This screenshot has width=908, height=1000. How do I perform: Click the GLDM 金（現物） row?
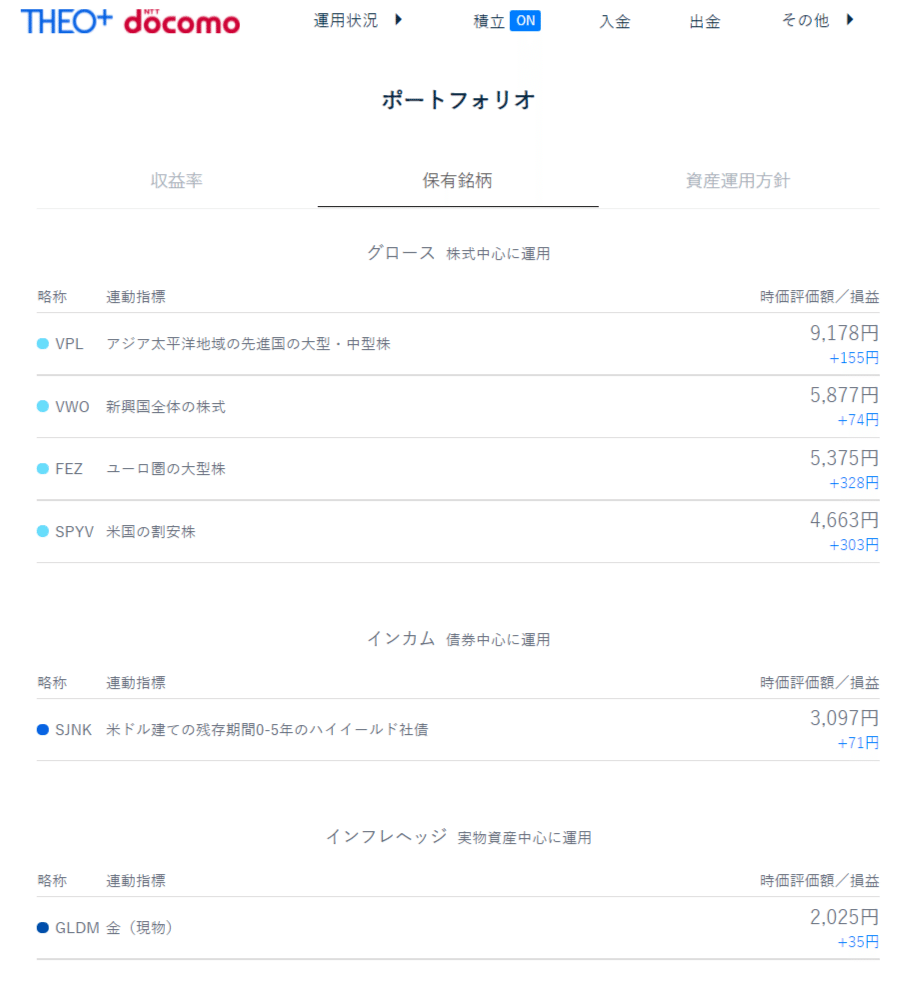[x=458, y=928]
